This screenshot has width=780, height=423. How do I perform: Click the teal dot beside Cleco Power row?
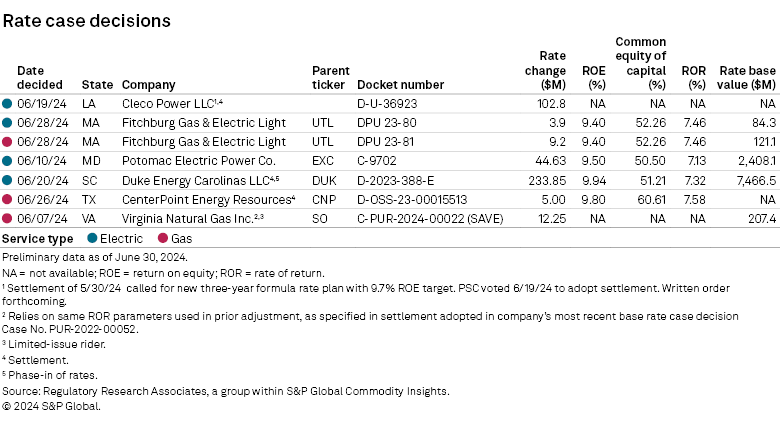tap(8, 103)
